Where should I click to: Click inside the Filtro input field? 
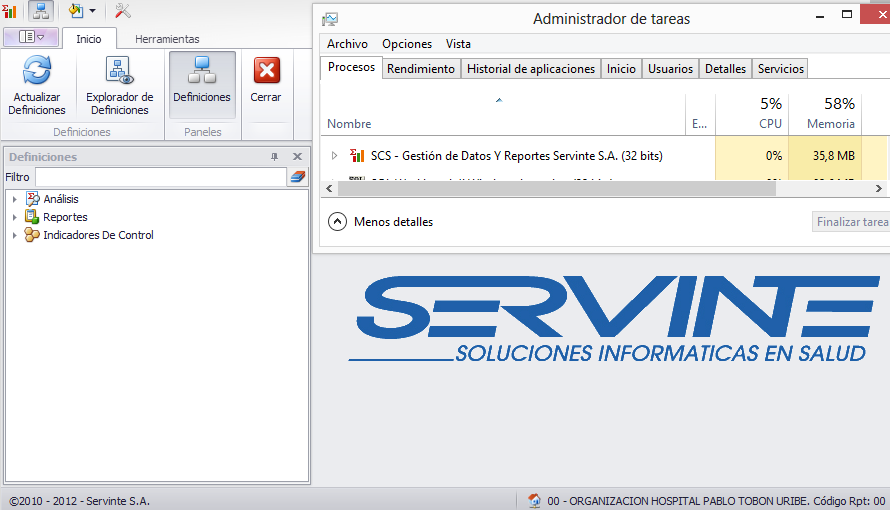160,177
